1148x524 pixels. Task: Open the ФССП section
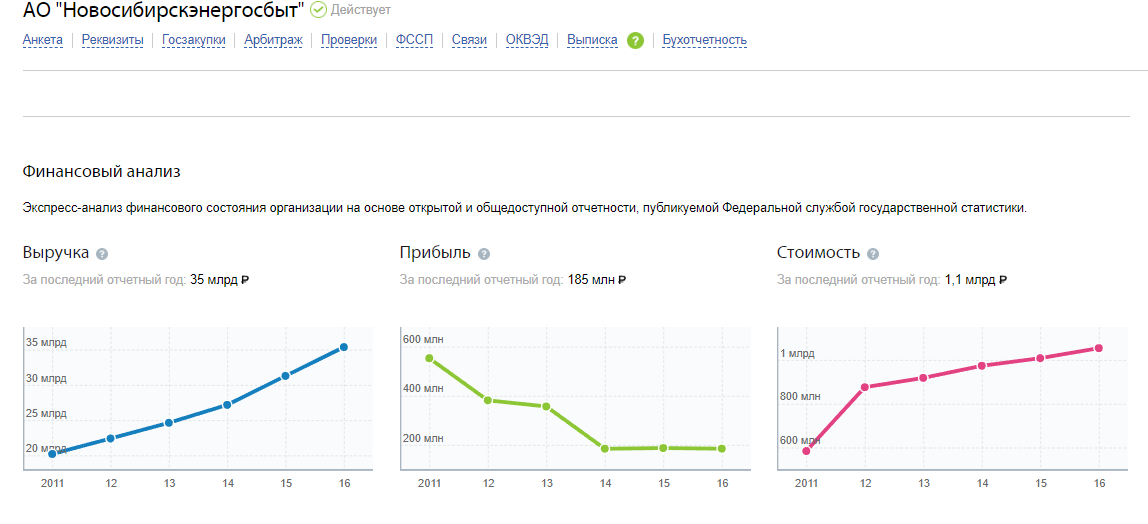pyautogui.click(x=414, y=40)
